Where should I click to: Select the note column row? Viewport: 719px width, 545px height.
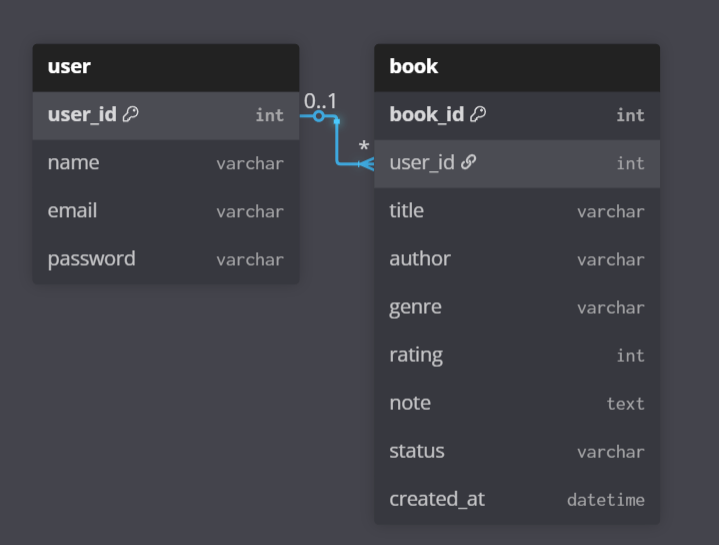pyautogui.click(x=517, y=404)
